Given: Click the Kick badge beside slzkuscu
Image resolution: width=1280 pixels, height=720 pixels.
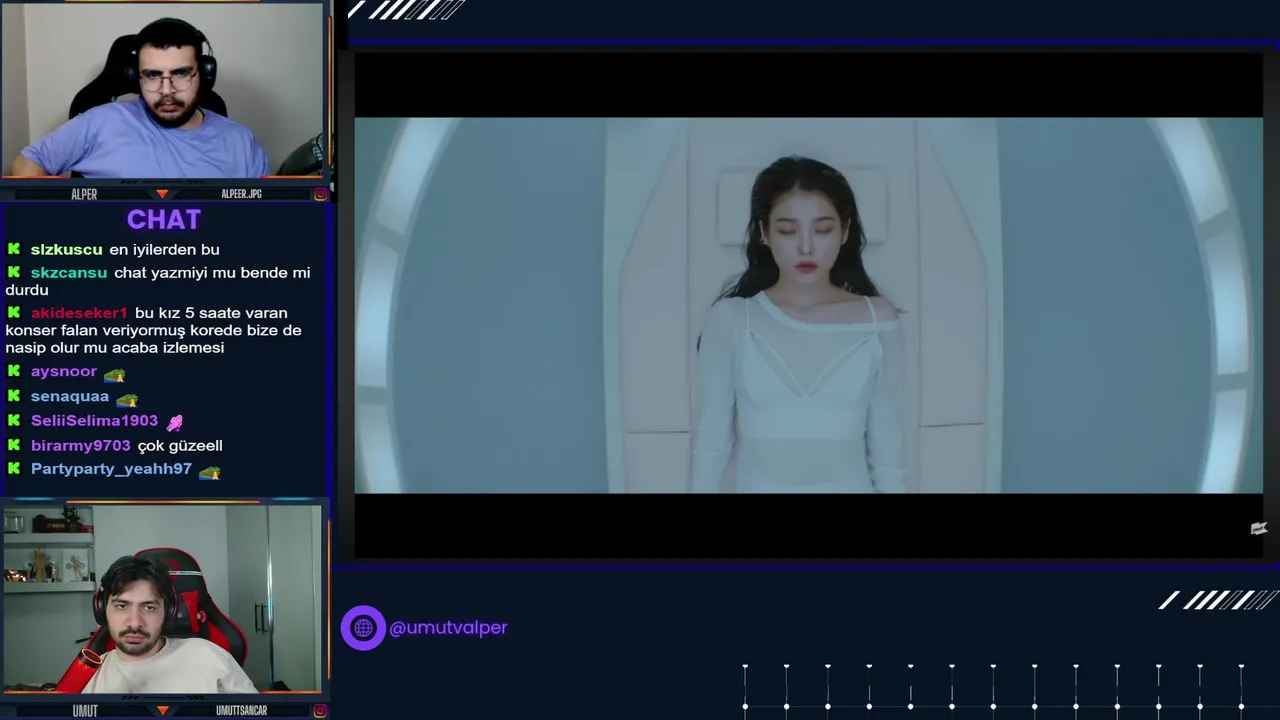Looking at the screenshot, I should pyautogui.click(x=14, y=249).
